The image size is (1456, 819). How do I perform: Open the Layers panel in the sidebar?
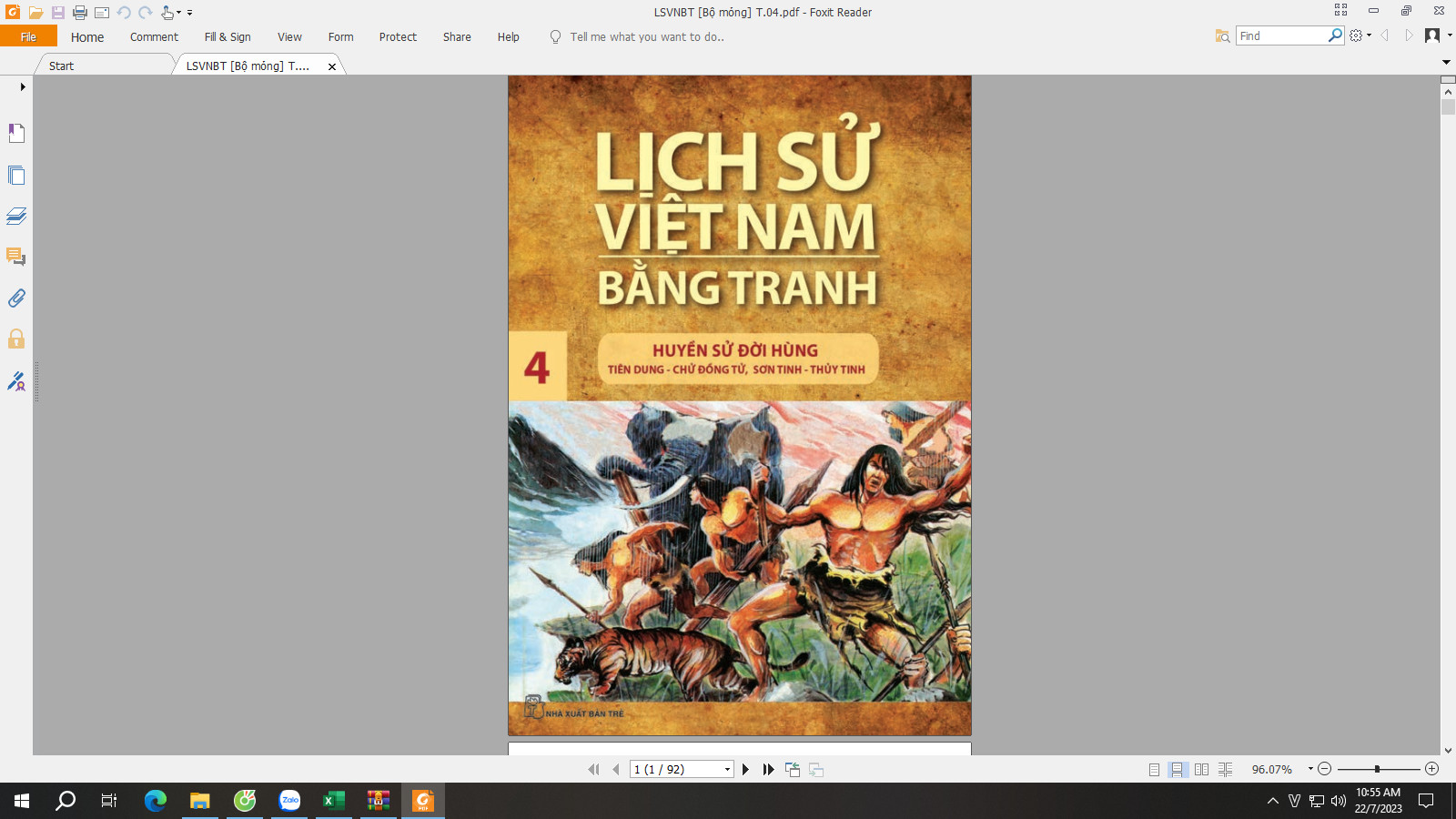[16, 217]
